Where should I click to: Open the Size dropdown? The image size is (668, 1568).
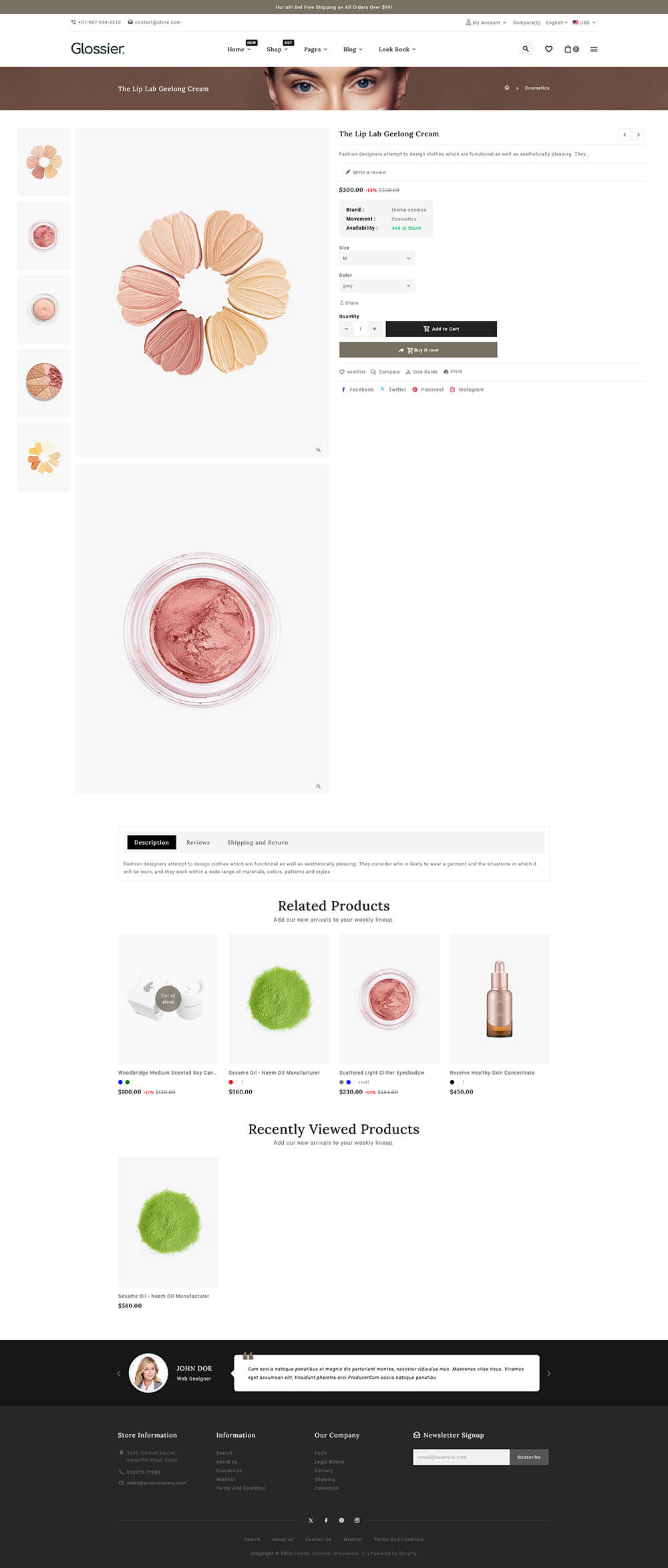377,258
